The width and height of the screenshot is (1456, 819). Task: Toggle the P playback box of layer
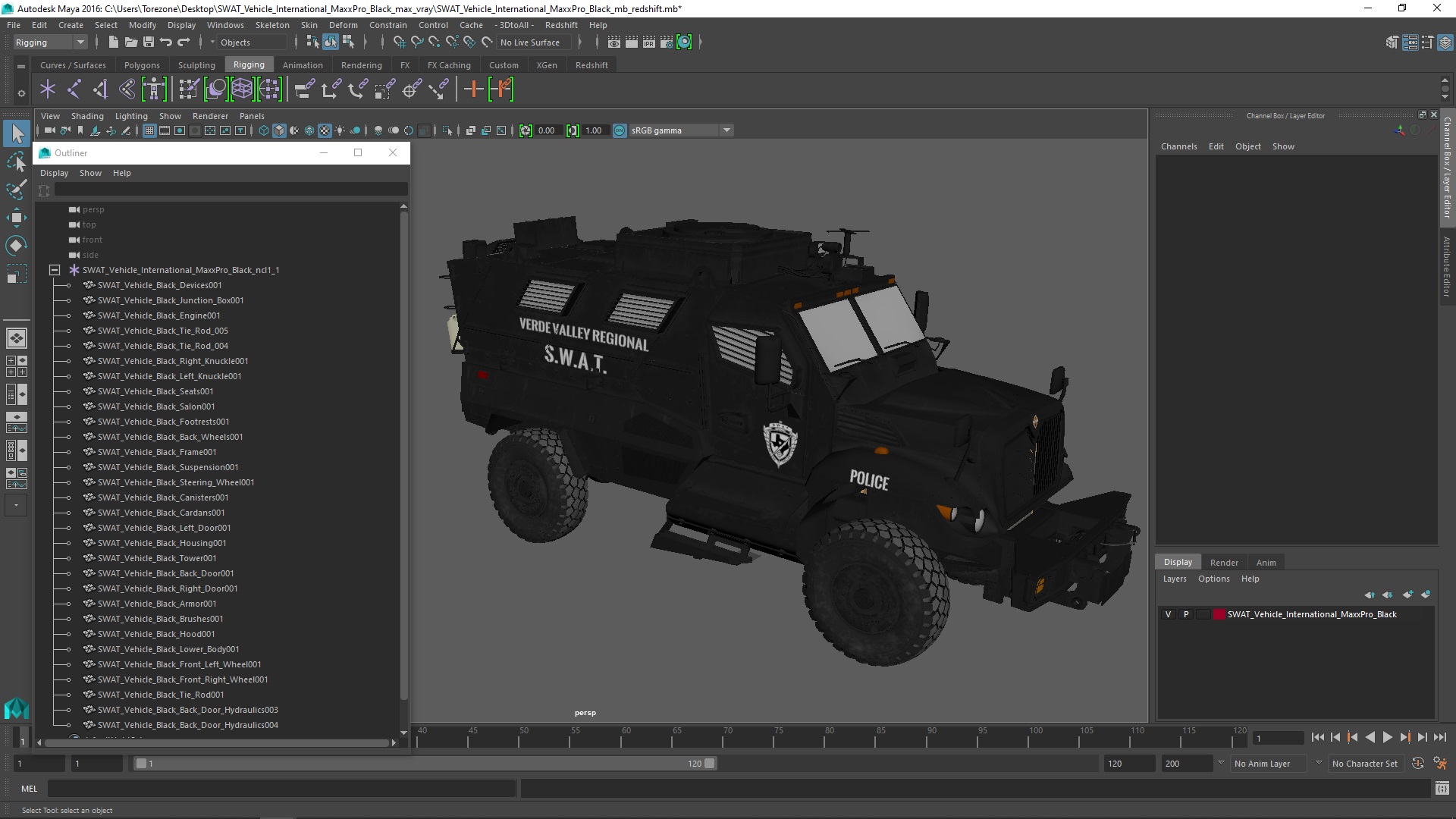(1186, 614)
